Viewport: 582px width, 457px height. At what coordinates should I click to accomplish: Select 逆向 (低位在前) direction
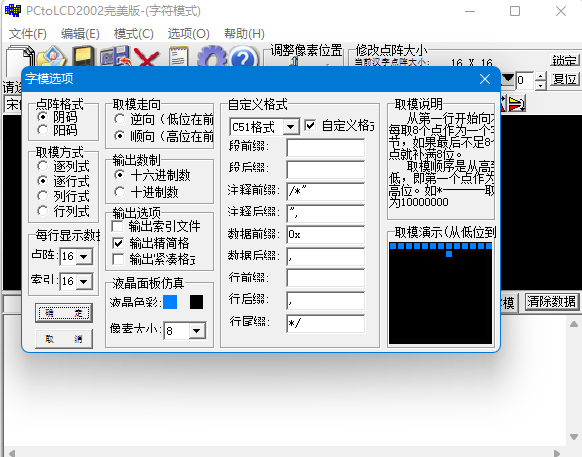click(120, 119)
